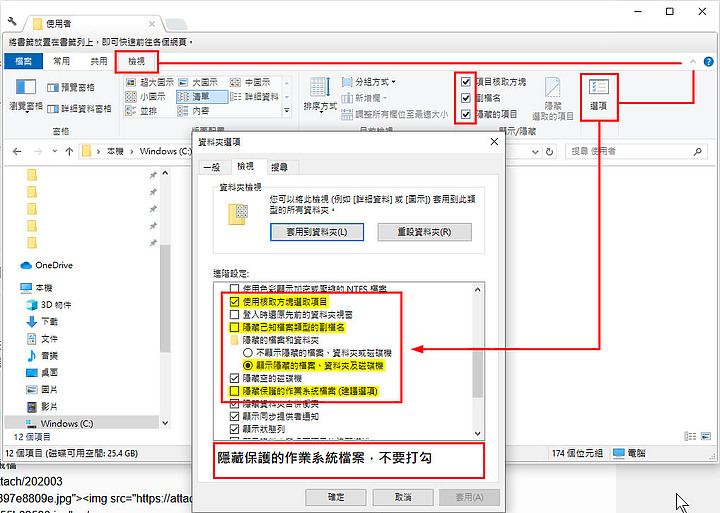Open the 新增欄 add columns dropdown
The width and height of the screenshot is (720, 513).
(365, 98)
